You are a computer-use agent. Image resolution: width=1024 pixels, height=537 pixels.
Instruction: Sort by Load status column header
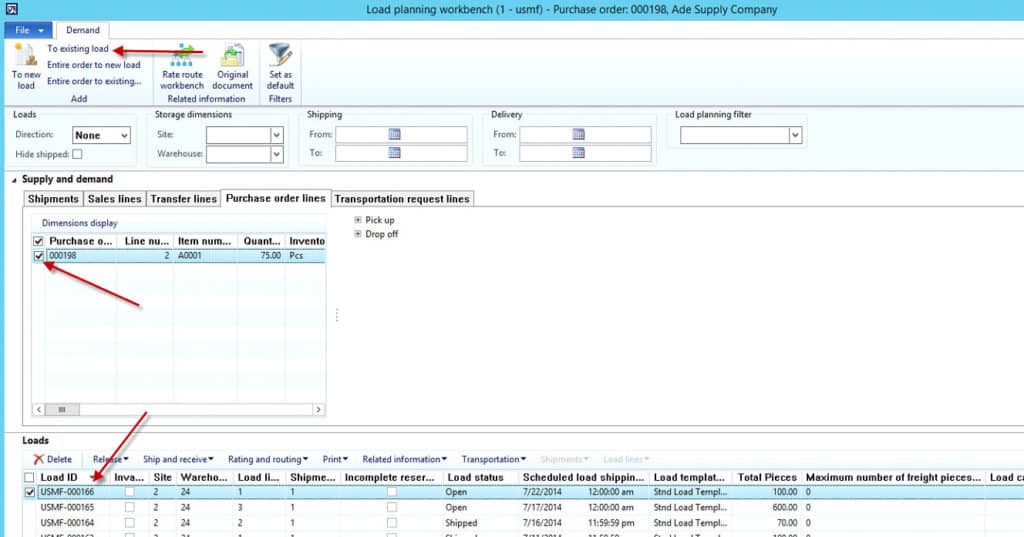[481, 478]
